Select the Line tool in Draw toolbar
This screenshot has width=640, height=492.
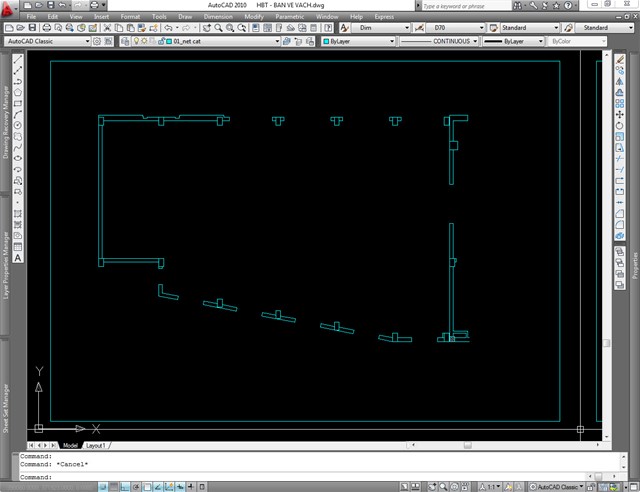pos(18,60)
